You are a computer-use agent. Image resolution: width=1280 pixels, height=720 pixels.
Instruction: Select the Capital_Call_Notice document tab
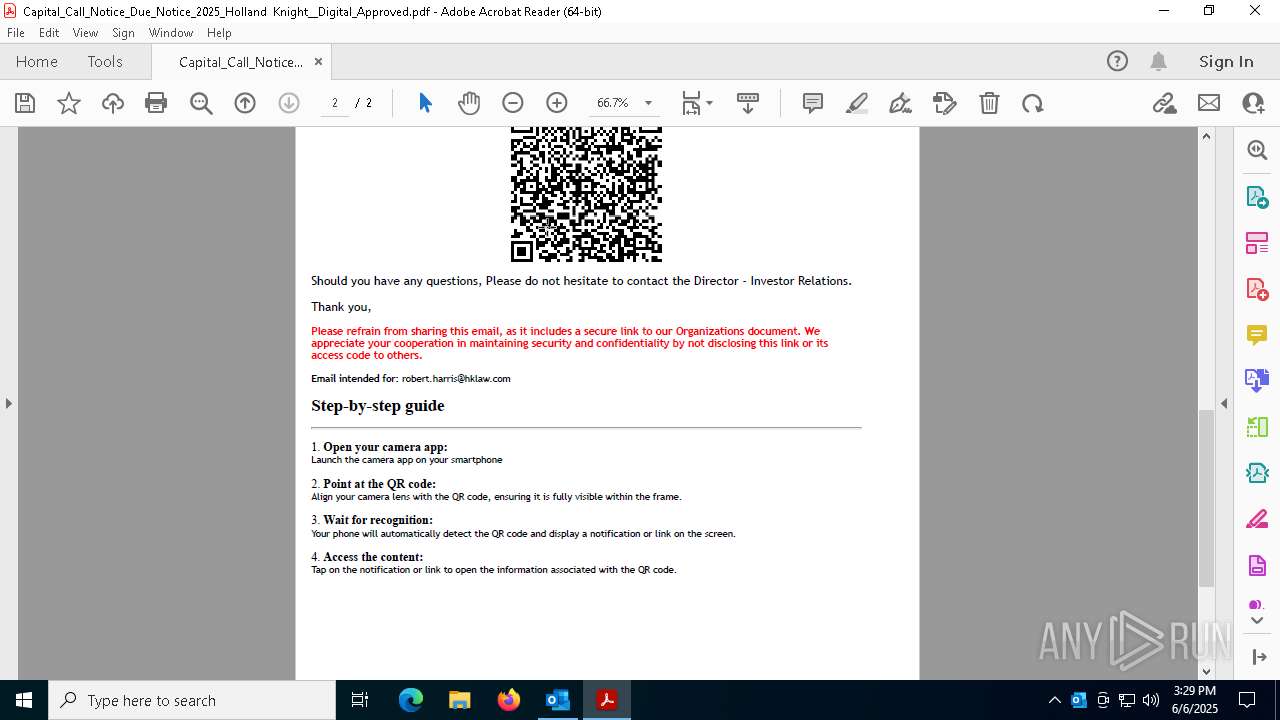240,61
